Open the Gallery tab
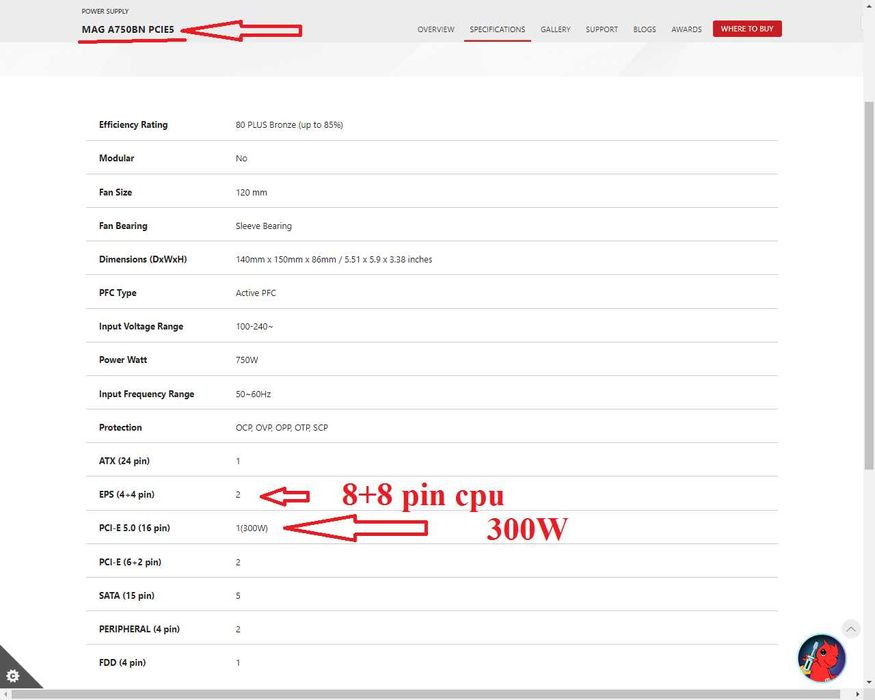Screen dimensions: 875x700 pos(555,29)
